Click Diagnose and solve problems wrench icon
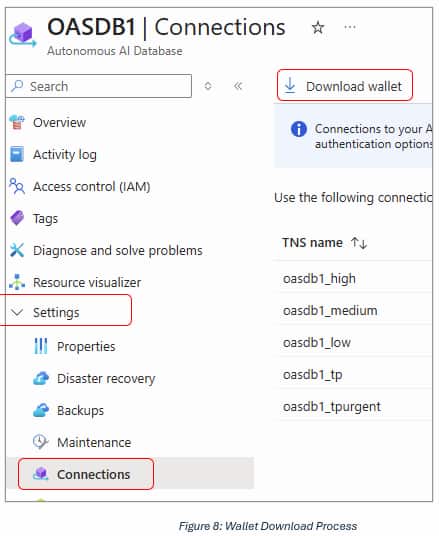Image resolution: width=439 pixels, height=536 pixels. coord(17,250)
